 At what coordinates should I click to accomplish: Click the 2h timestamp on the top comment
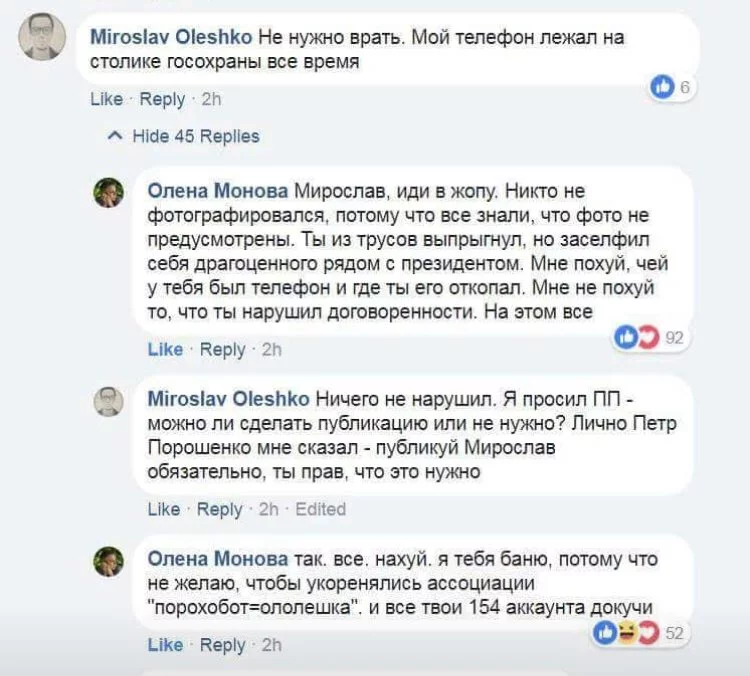pyautogui.click(x=211, y=99)
